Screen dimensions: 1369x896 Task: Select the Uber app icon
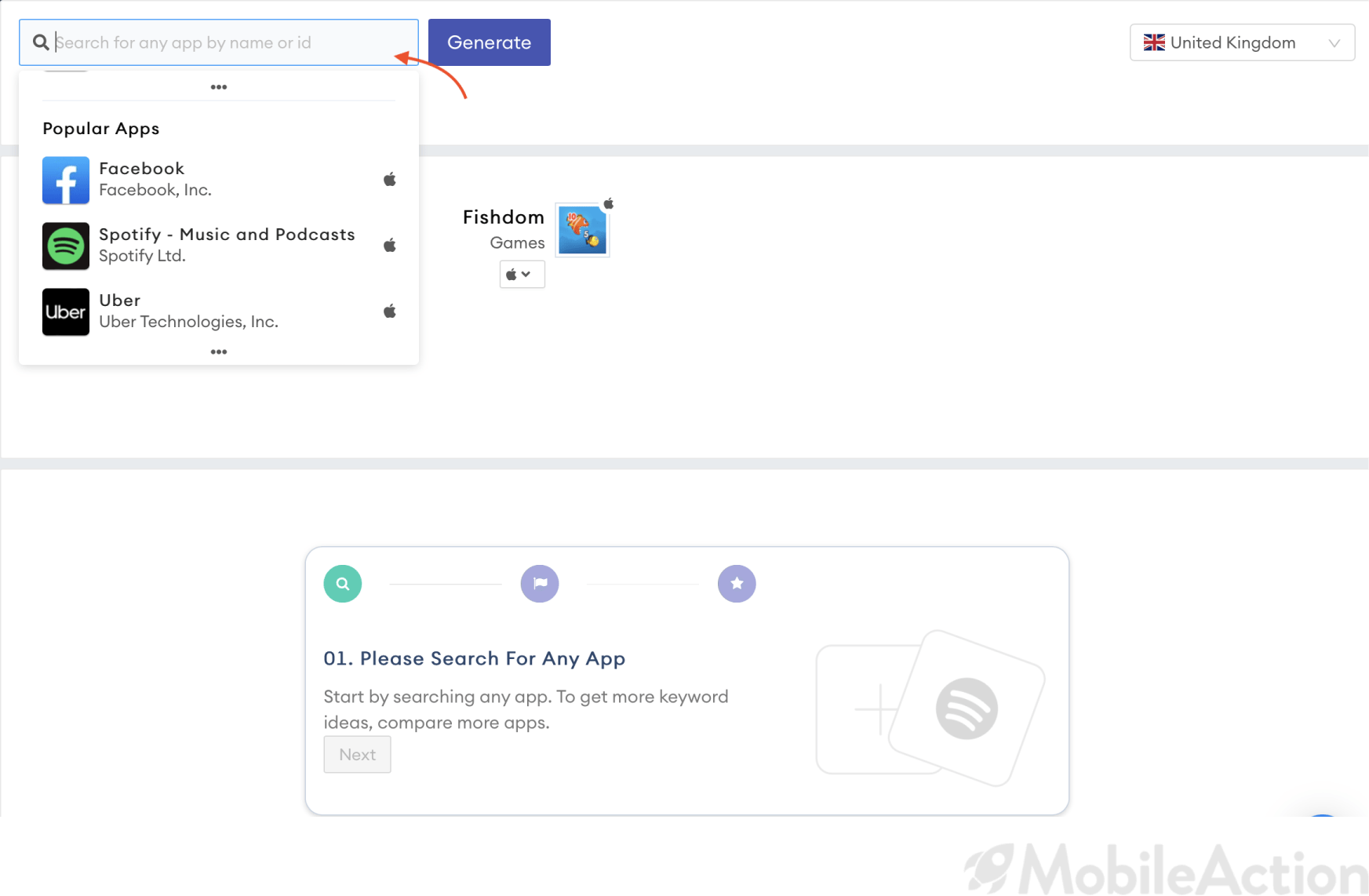tap(66, 312)
